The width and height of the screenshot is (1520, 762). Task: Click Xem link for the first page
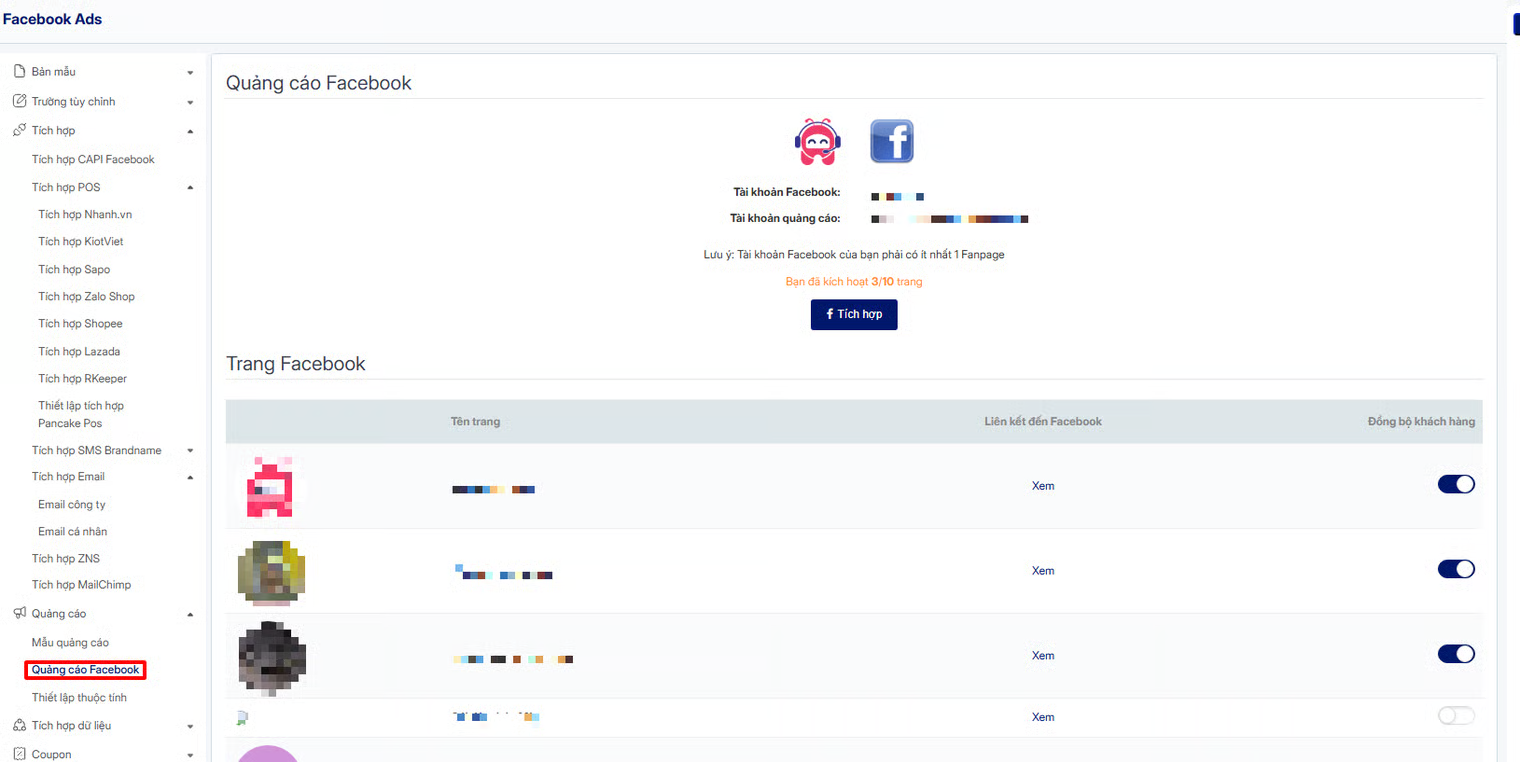click(1043, 486)
